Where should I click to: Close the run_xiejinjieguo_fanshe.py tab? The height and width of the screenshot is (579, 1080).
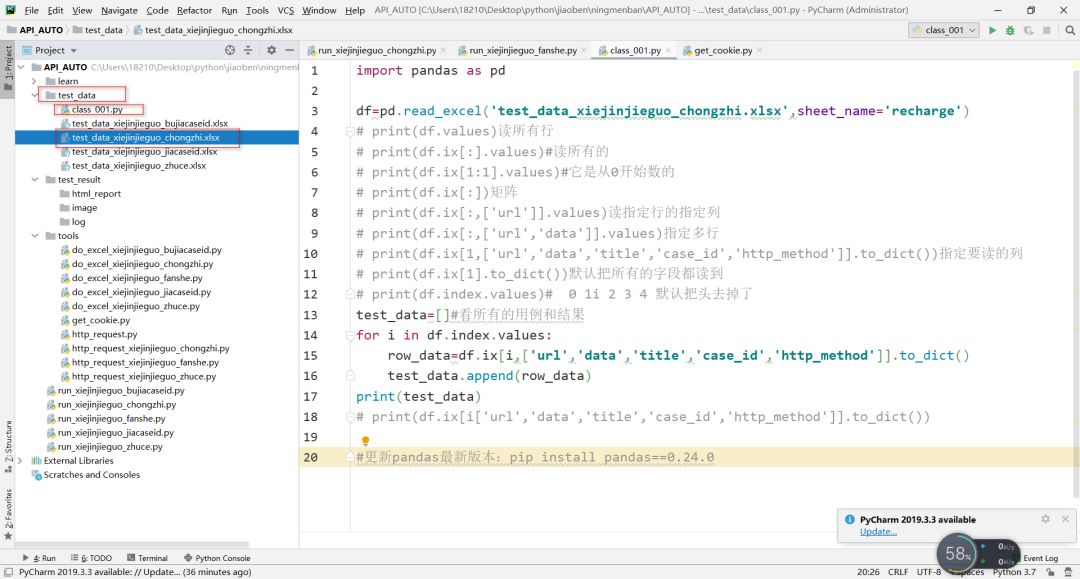pyautogui.click(x=584, y=50)
